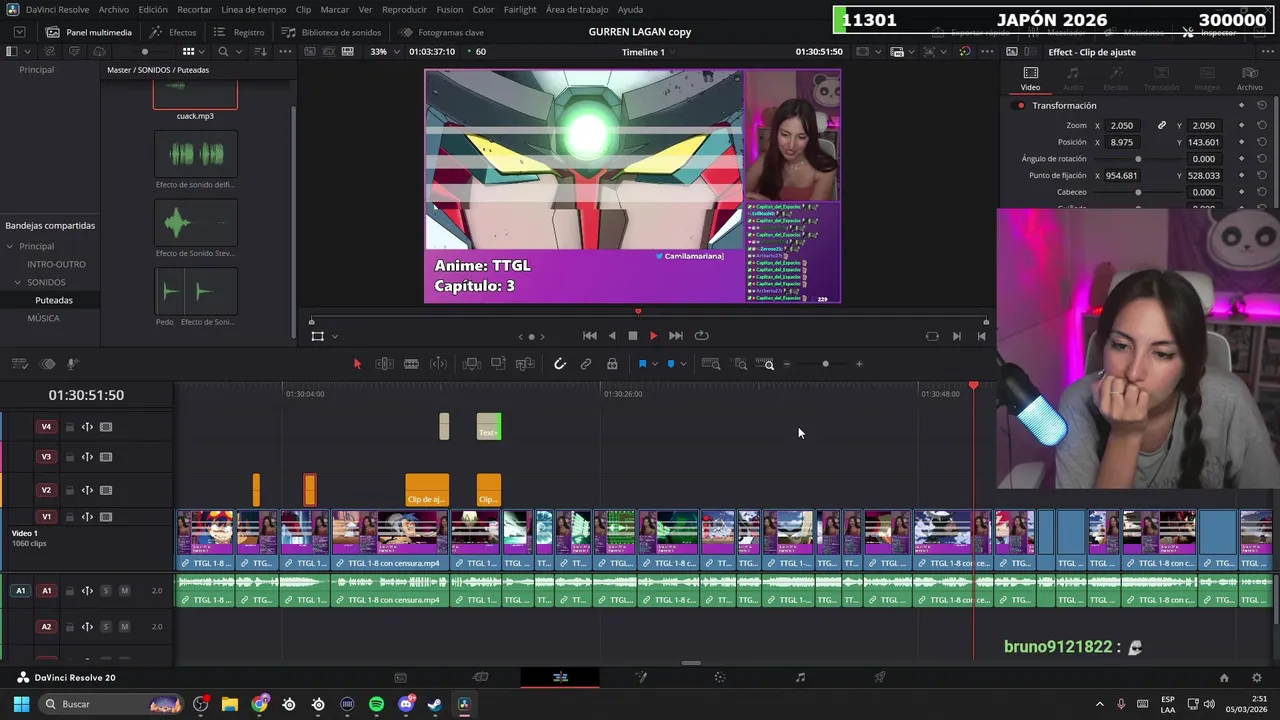Add a blue flag to clip
The width and height of the screenshot is (1280, 720).
click(x=642, y=364)
